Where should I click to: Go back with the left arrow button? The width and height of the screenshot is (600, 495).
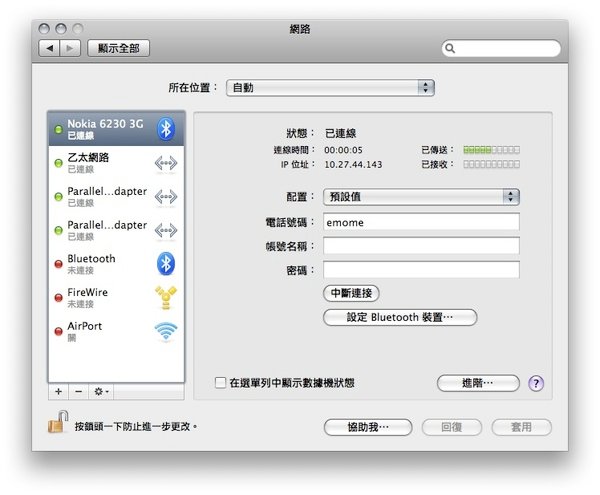(x=49, y=48)
